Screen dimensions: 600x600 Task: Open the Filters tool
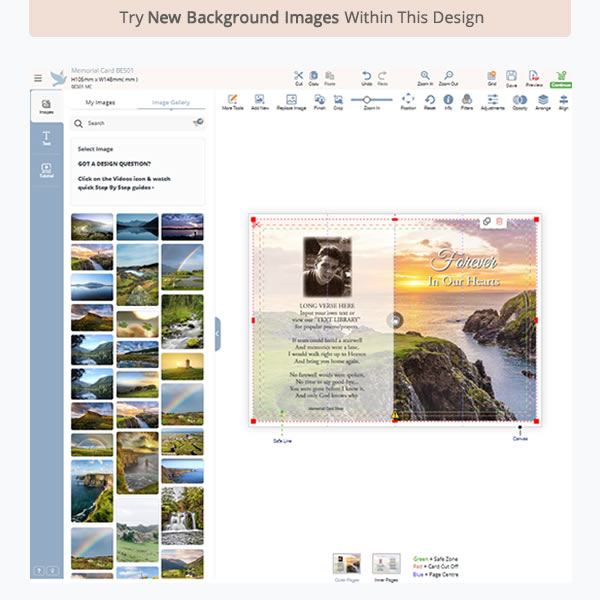[x=467, y=101]
